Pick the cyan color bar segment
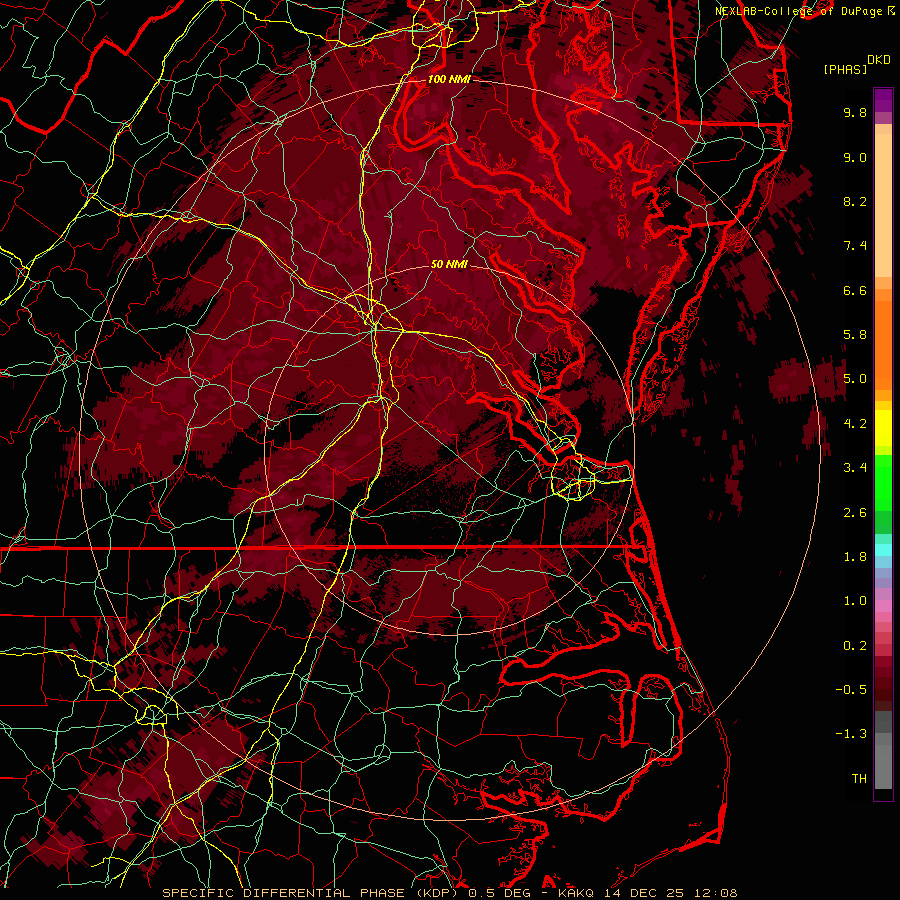The height and width of the screenshot is (900, 900). tap(883, 550)
